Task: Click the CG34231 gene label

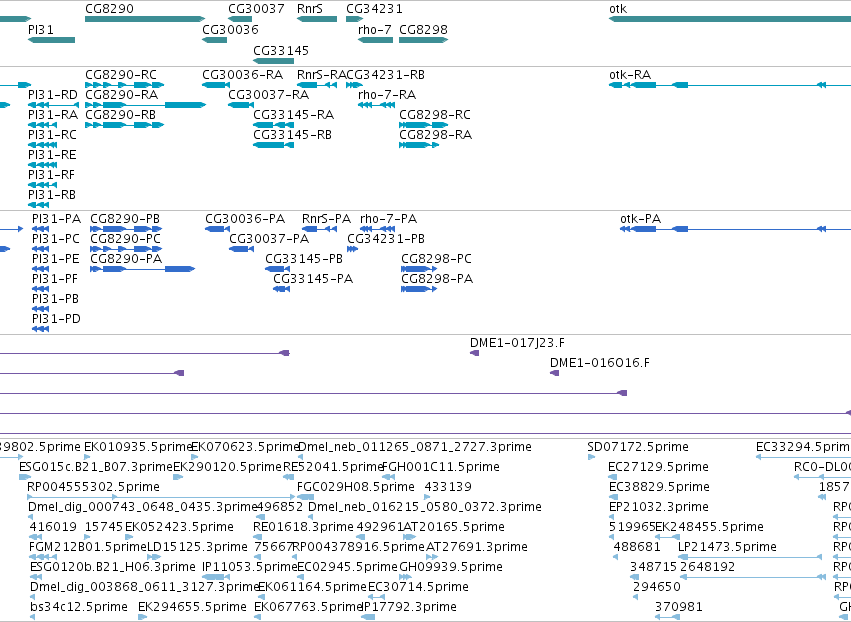Action: pyautogui.click(x=374, y=9)
